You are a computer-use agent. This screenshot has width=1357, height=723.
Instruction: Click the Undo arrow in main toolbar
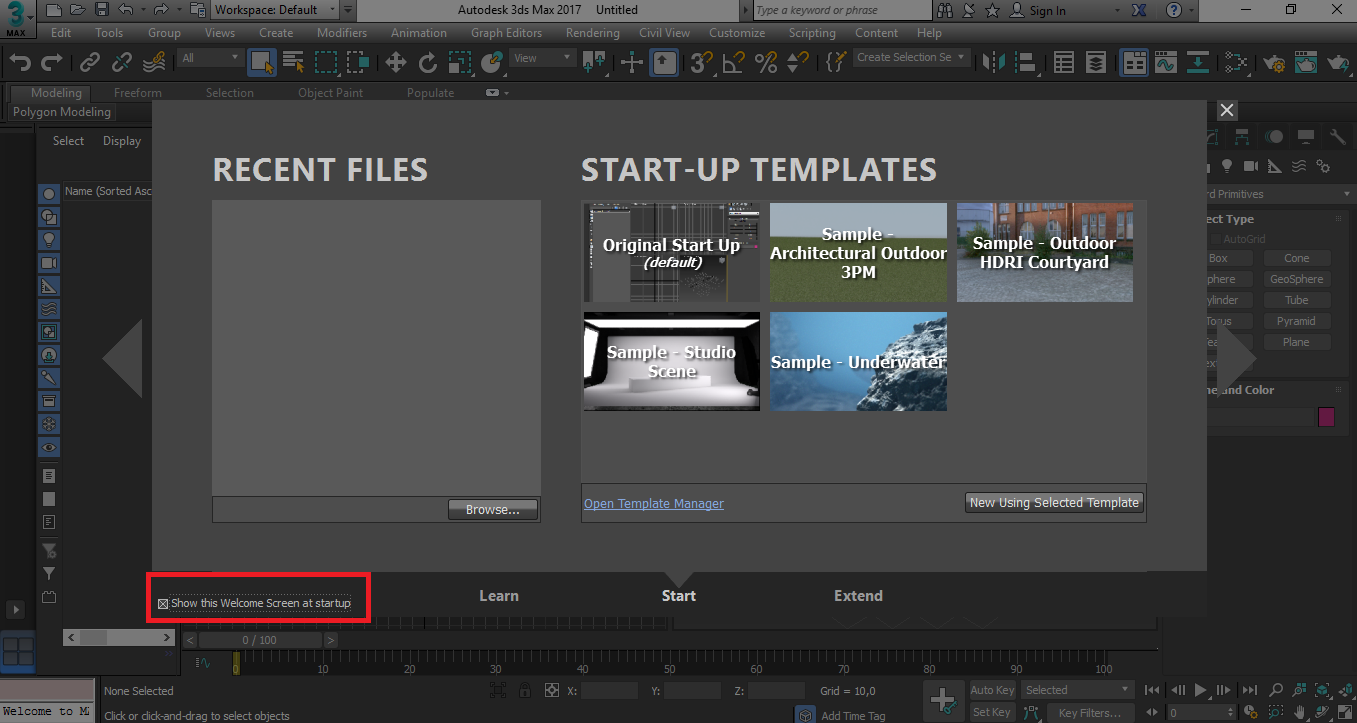(20, 62)
